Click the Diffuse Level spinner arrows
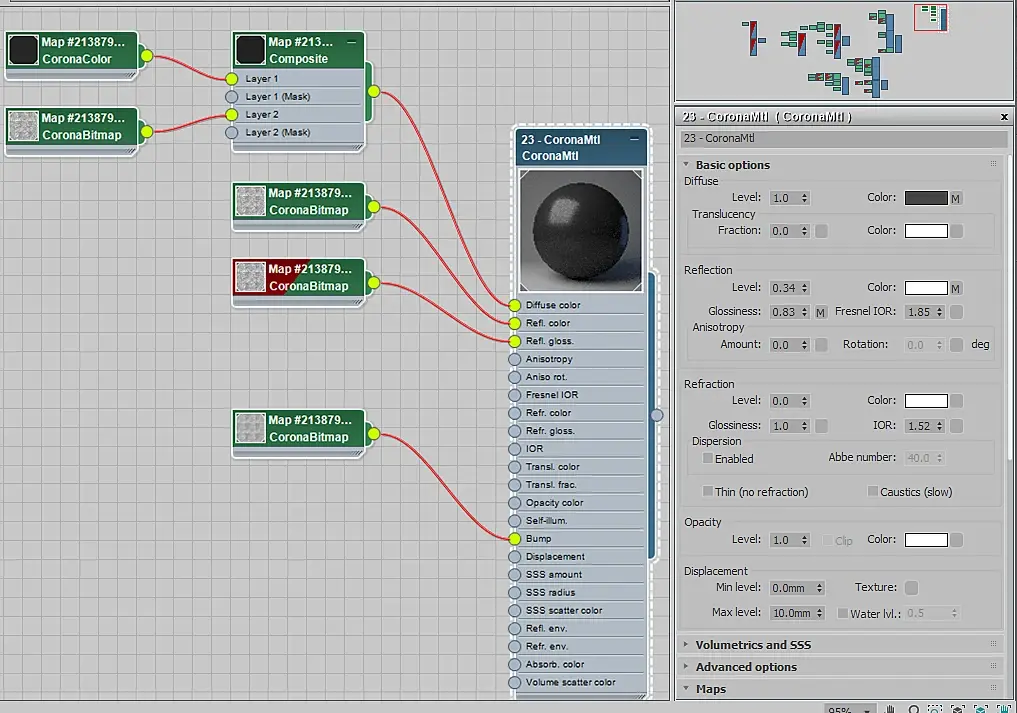 [804, 199]
